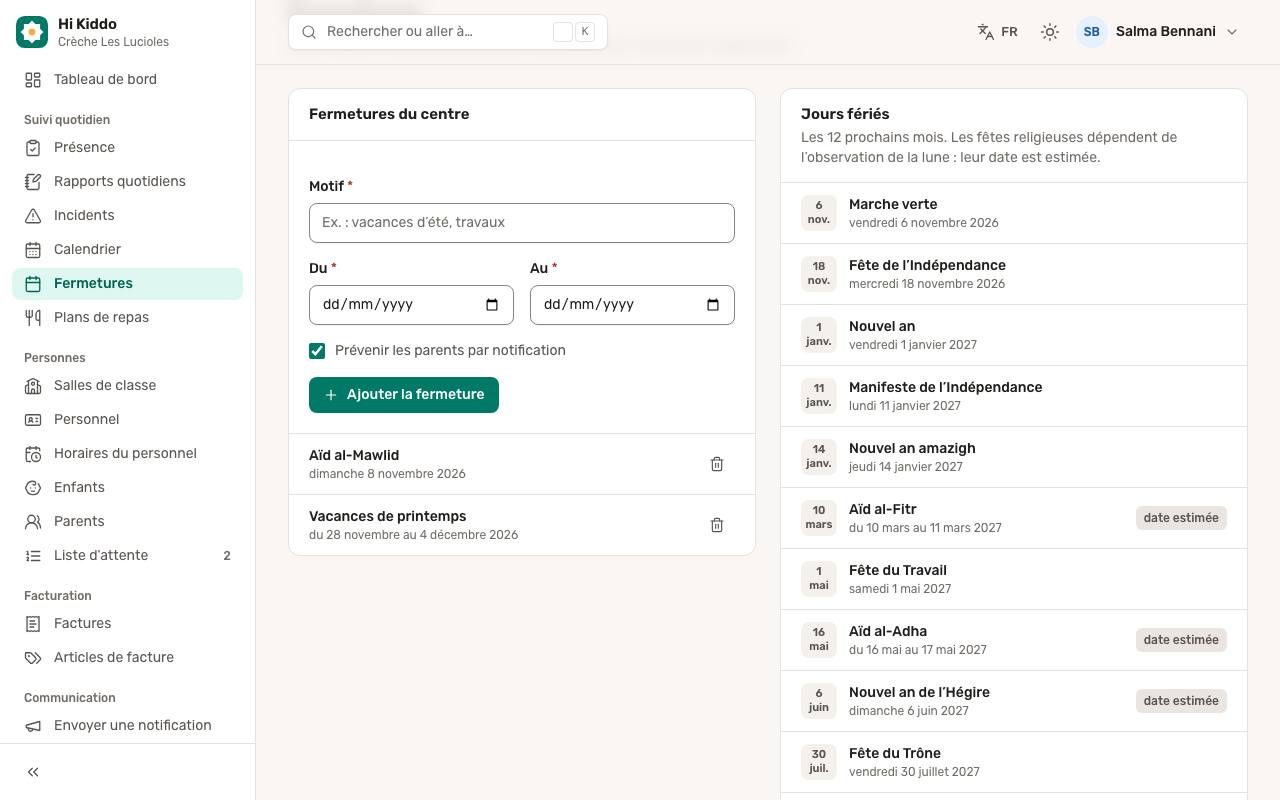Go to Rapports quotidiens
Viewport: 1280px width, 800px height.
pyautogui.click(x=128, y=182)
